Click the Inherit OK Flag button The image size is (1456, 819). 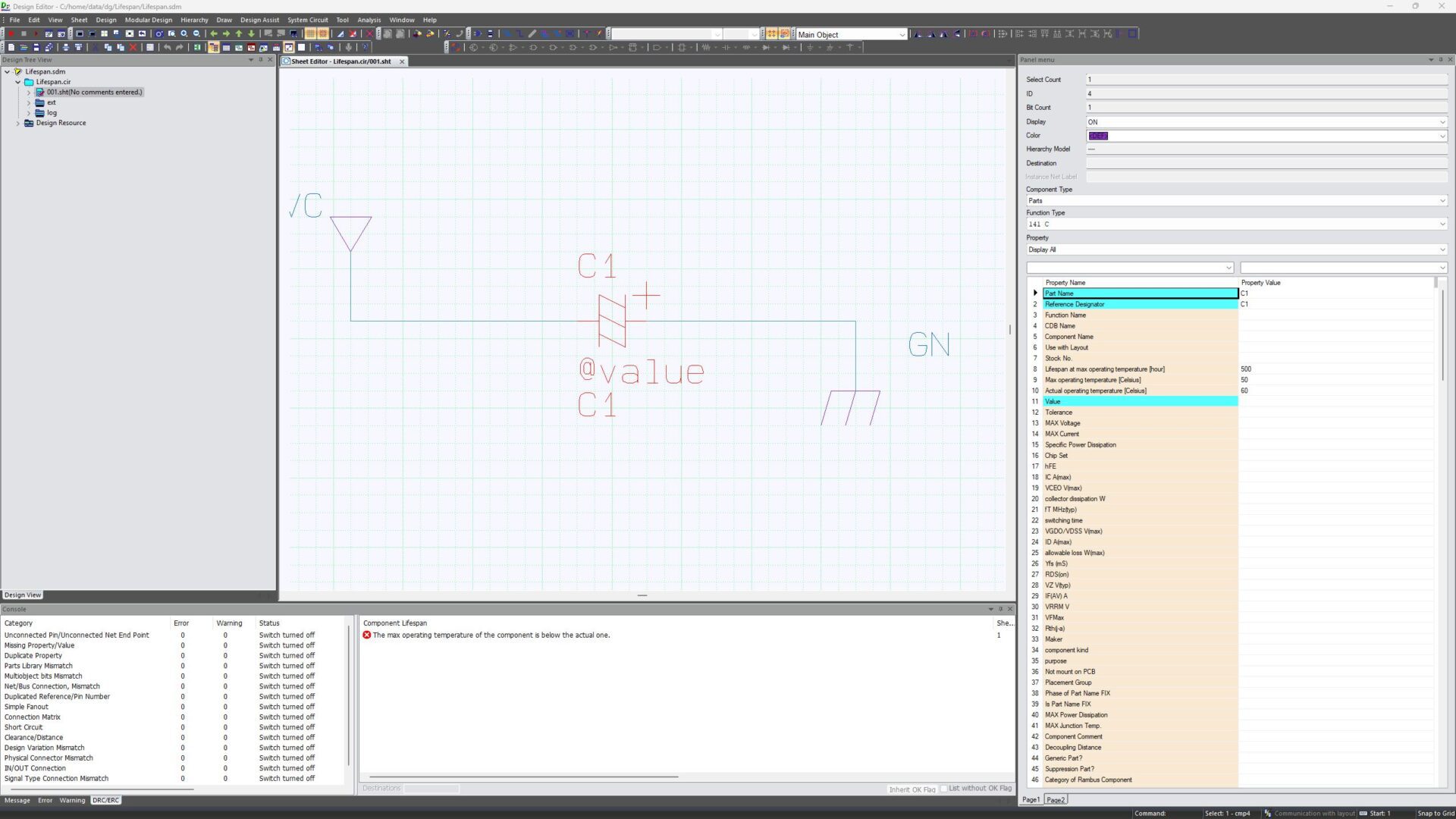pos(912,789)
